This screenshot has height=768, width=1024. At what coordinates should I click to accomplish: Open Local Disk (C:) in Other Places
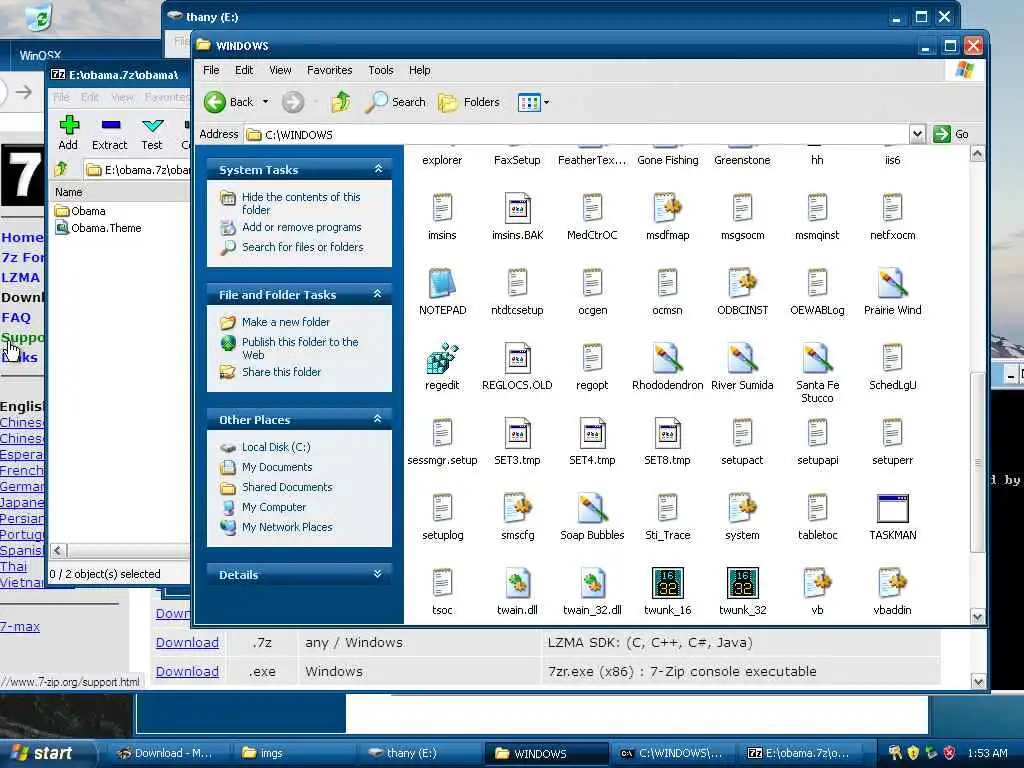(276, 447)
